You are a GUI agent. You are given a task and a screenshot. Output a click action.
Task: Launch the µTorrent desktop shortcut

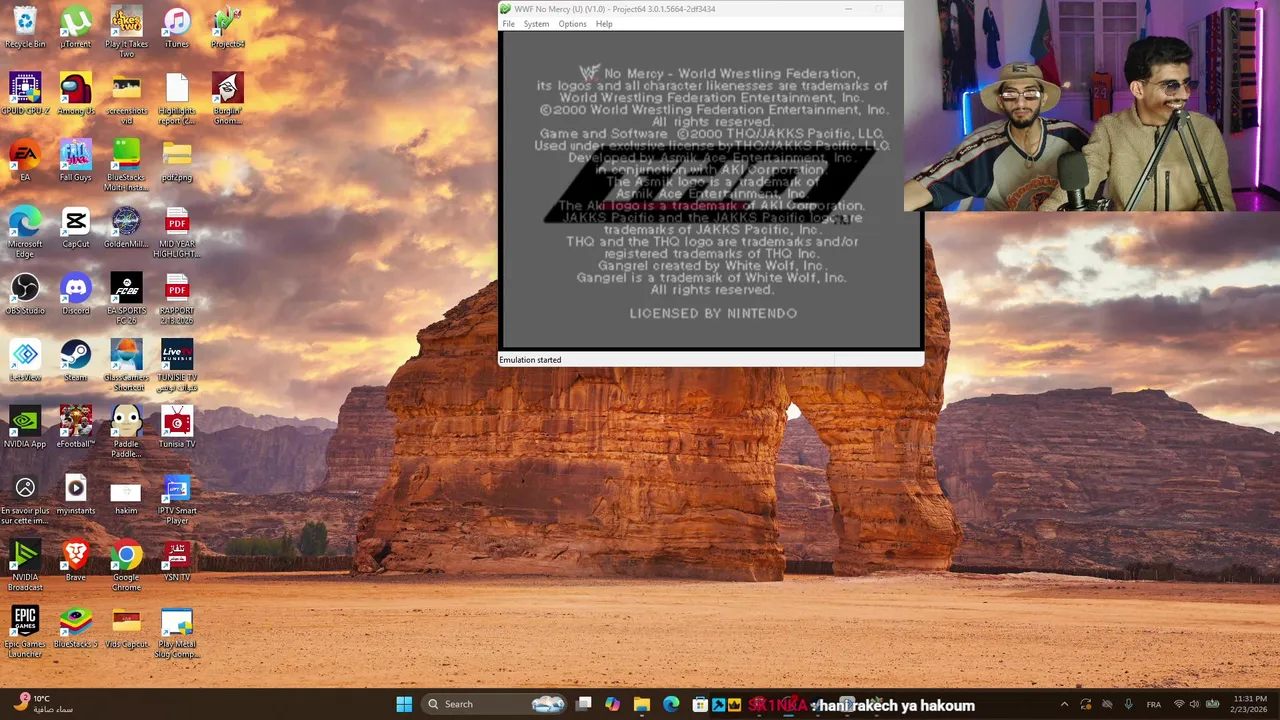(75, 27)
